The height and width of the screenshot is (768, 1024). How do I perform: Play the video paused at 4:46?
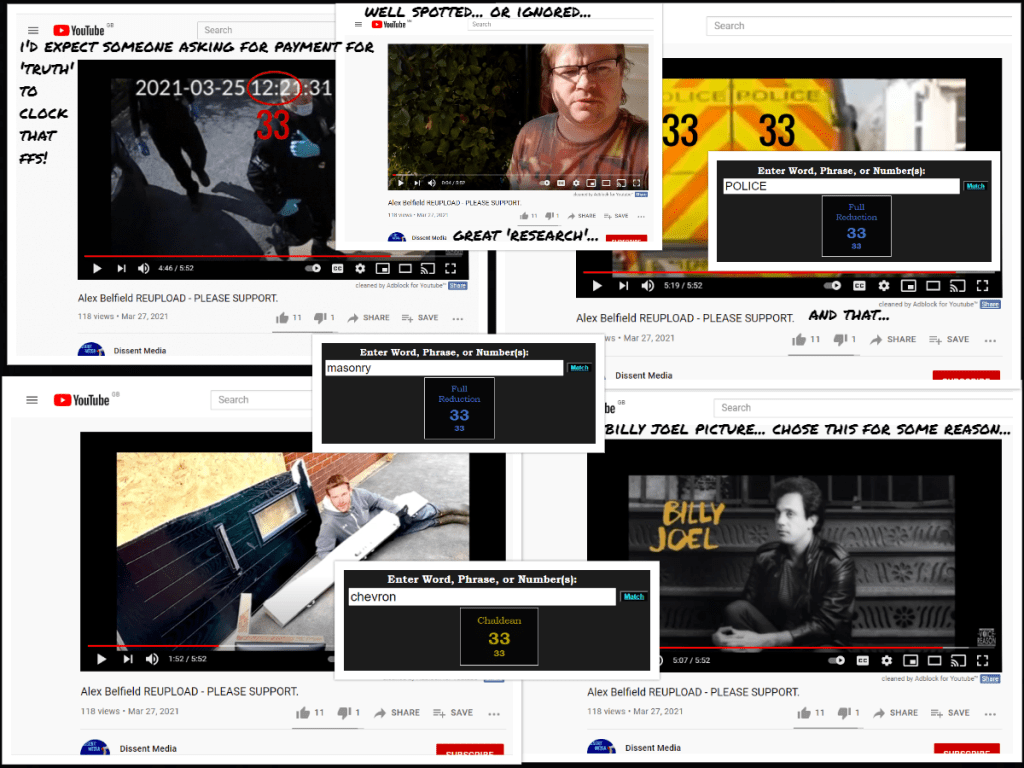(x=97, y=268)
